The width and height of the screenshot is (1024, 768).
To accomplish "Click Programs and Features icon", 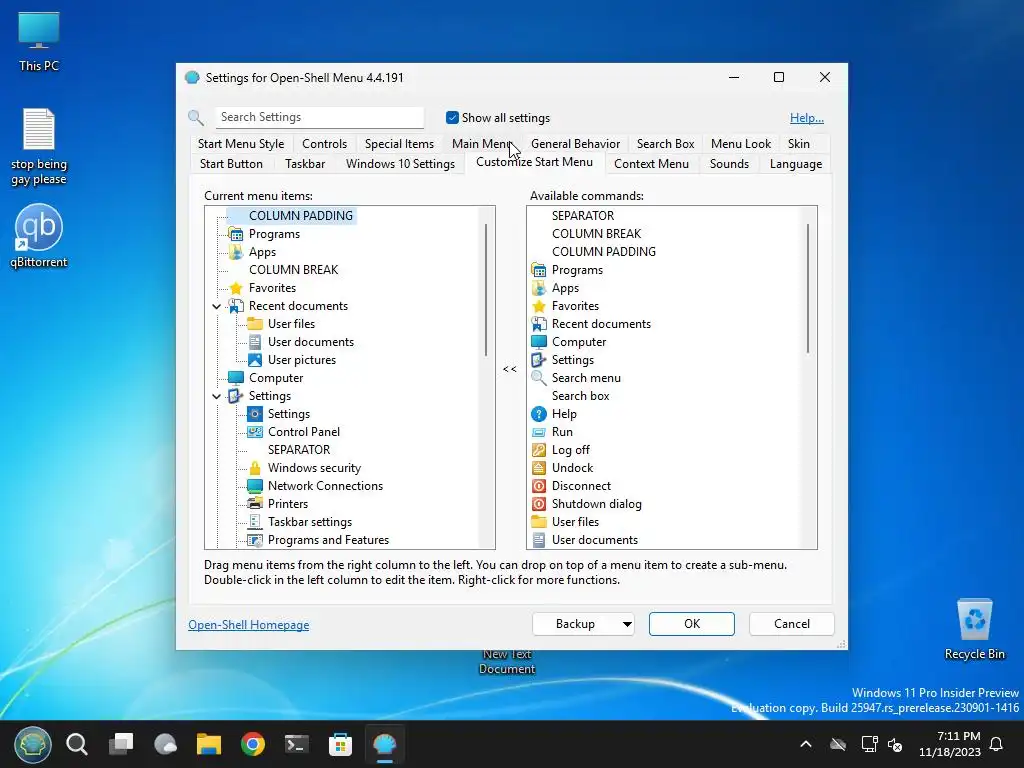I will point(255,540).
